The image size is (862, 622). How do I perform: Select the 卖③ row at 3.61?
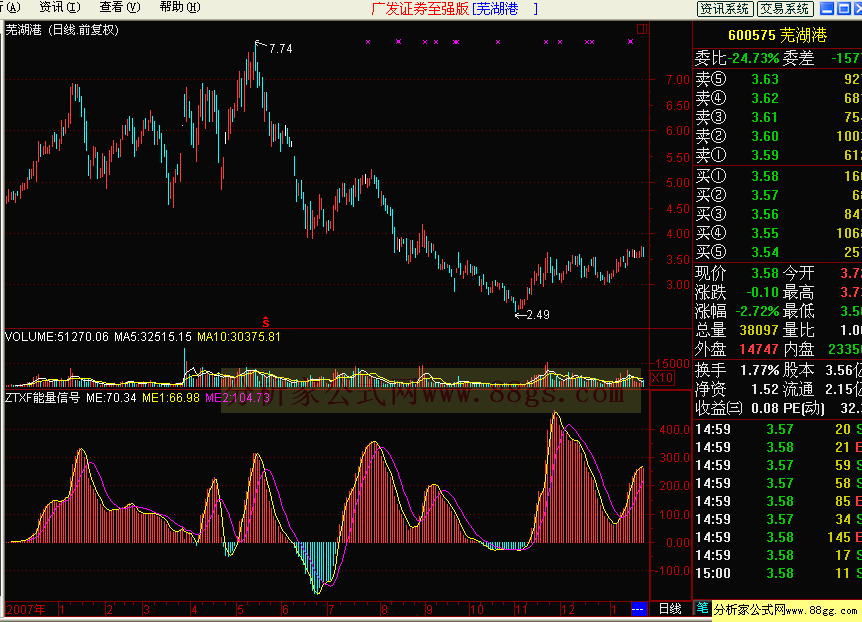pyautogui.click(x=777, y=117)
